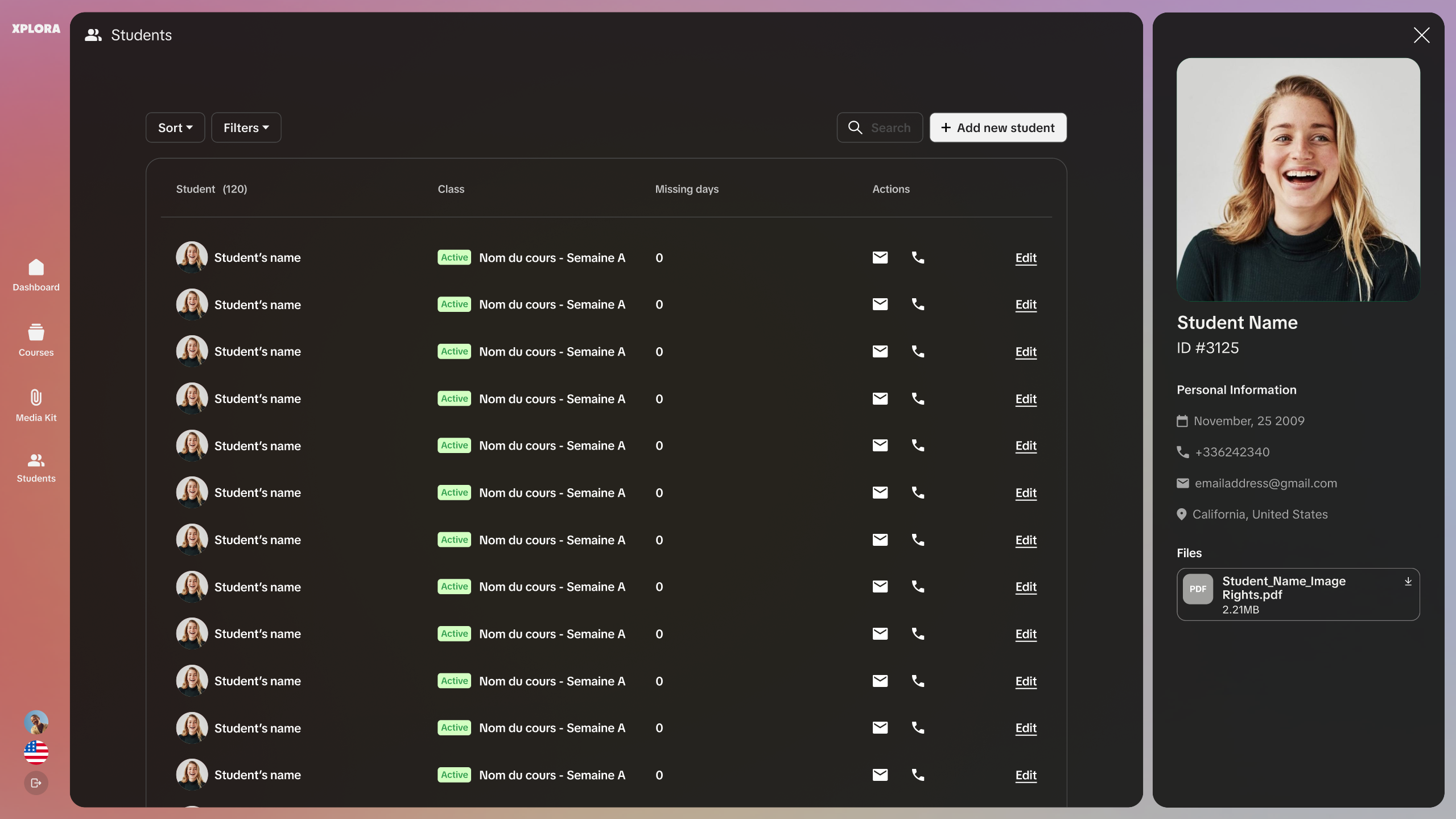This screenshot has height=819, width=1456.
Task: Click the Active badge in the first student row
Action: (454, 257)
